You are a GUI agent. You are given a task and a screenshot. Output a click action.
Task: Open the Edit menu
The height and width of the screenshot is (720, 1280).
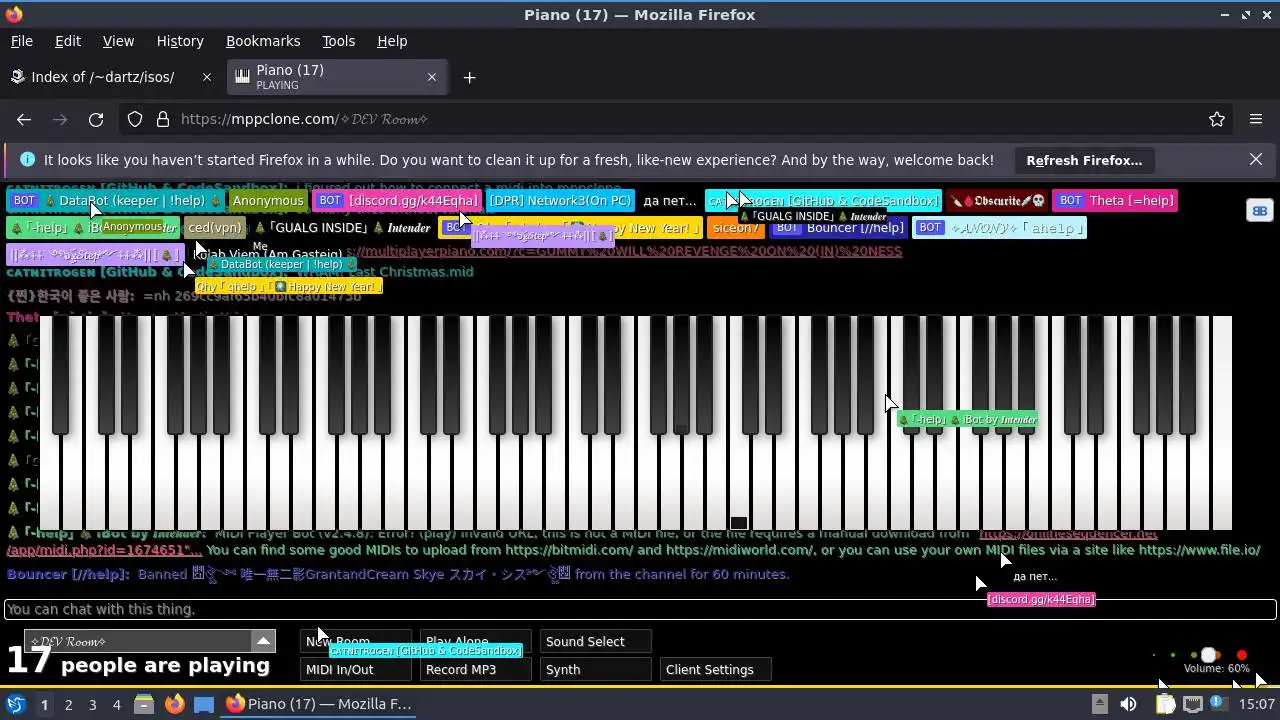68,41
